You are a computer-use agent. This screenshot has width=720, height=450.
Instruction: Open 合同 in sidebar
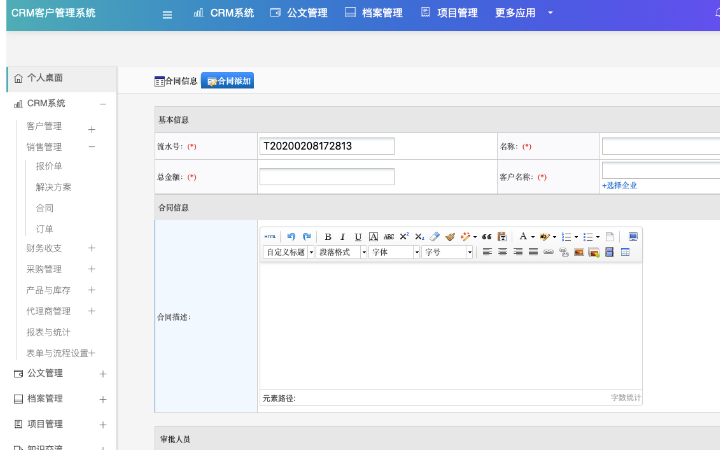(45, 208)
